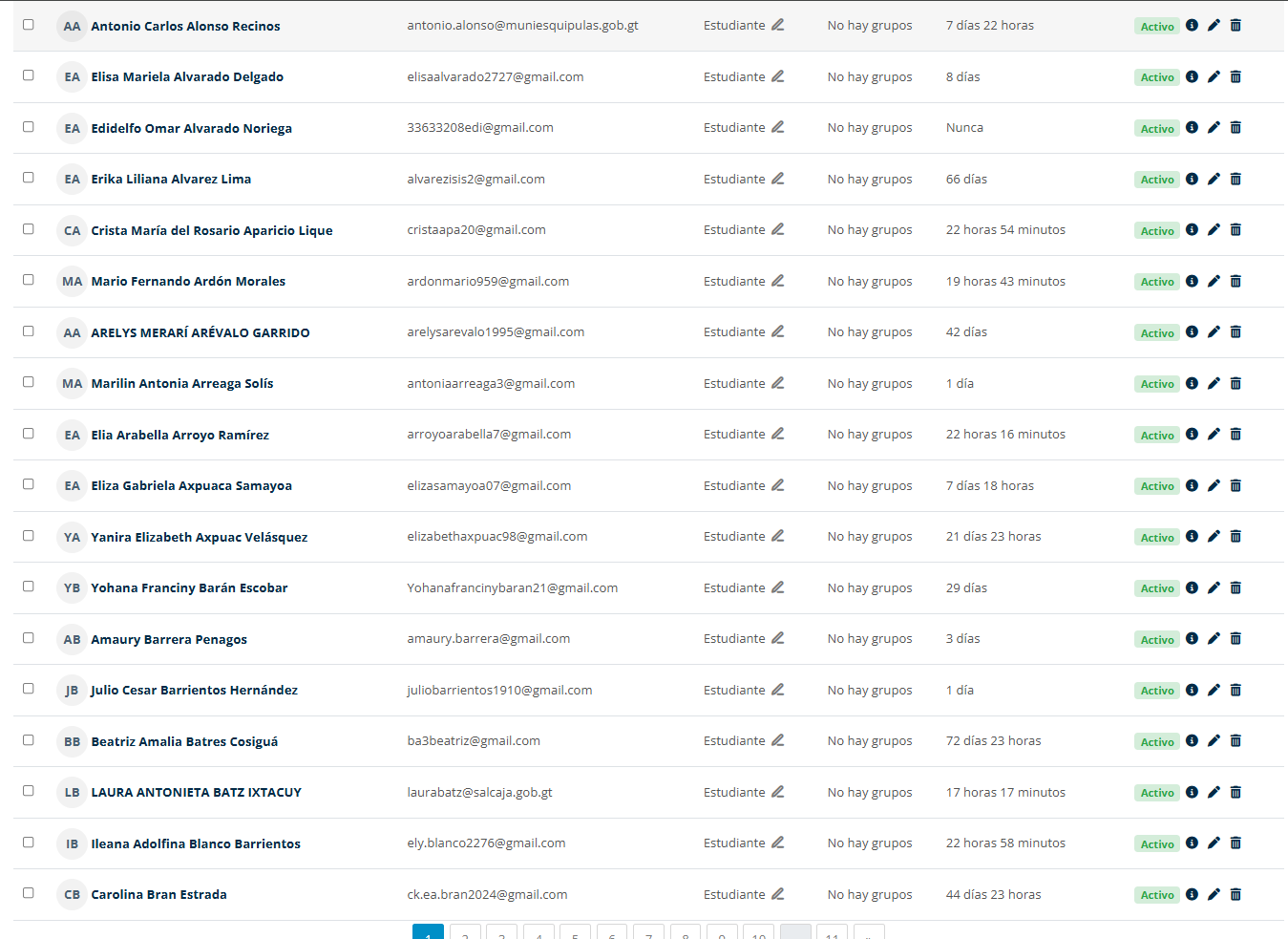This screenshot has width=1288, height=939.
Task: Open enrolment edit pencil for ARELYS MERARÍ ARÉVALO GARRIDO
Action: 1214,331
